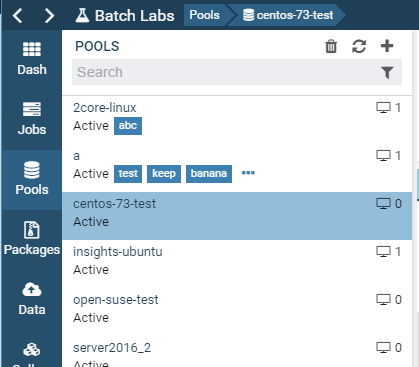
Task: Delete the selected pool via trash icon
Action: pos(331,46)
